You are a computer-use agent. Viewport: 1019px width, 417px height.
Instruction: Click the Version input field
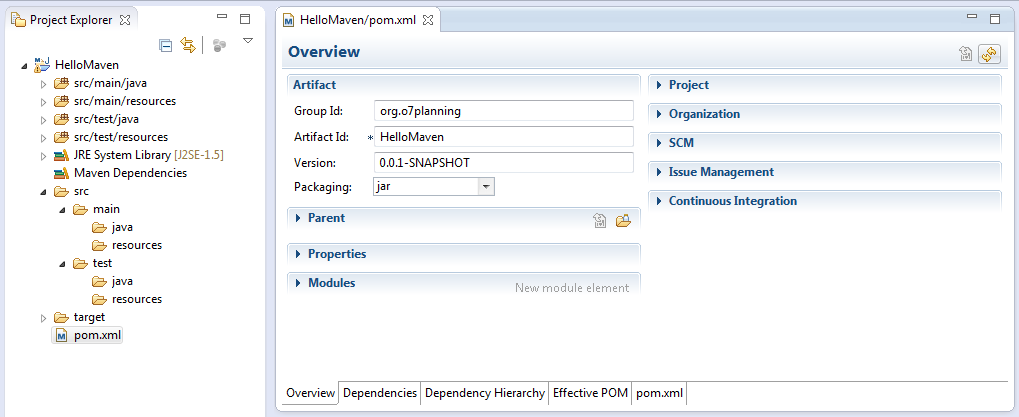pos(504,162)
